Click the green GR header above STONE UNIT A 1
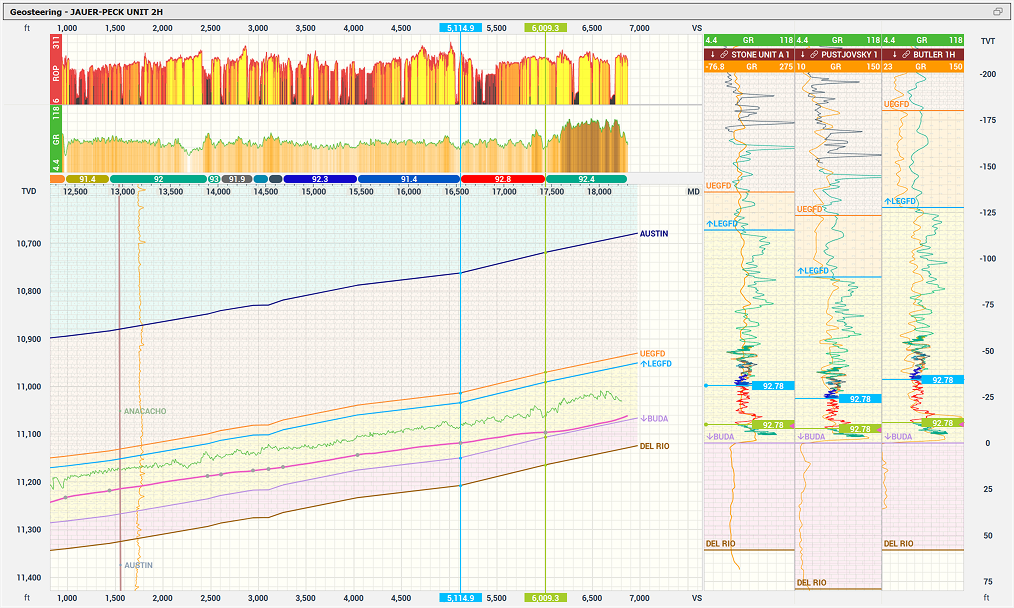Image resolution: width=1014 pixels, height=608 pixels. point(749,40)
